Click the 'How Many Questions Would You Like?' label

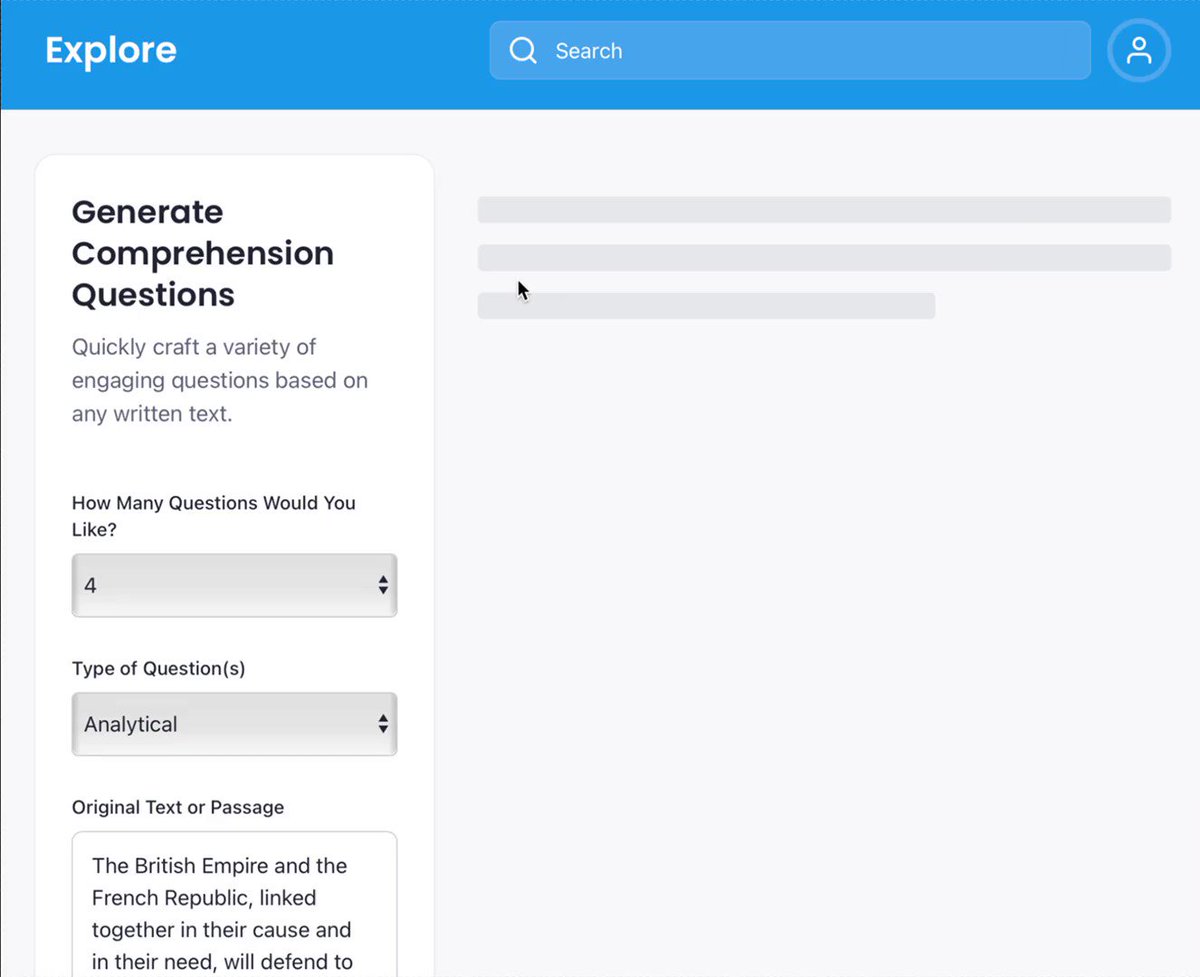click(214, 516)
